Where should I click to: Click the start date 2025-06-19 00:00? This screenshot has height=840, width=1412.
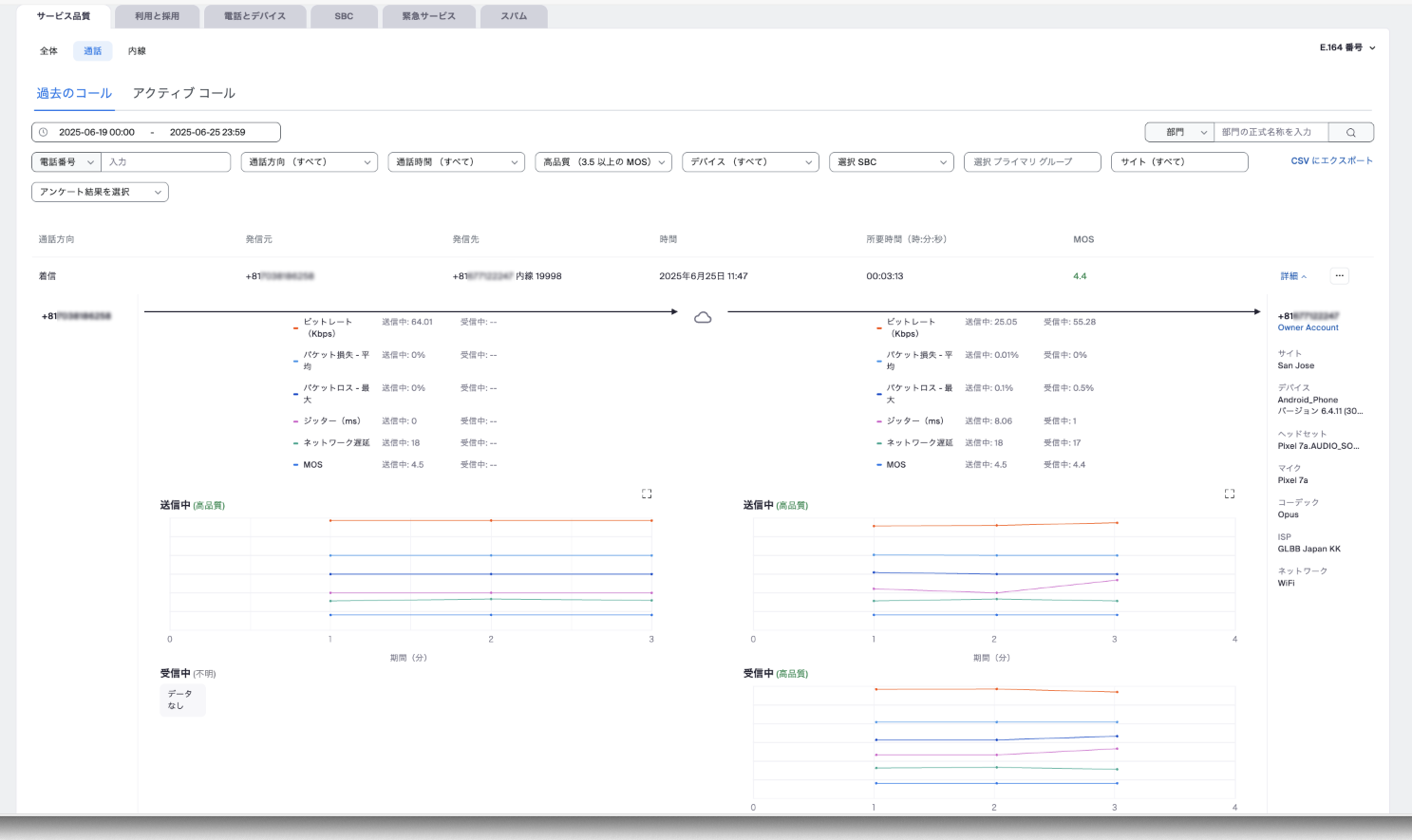tap(97, 132)
